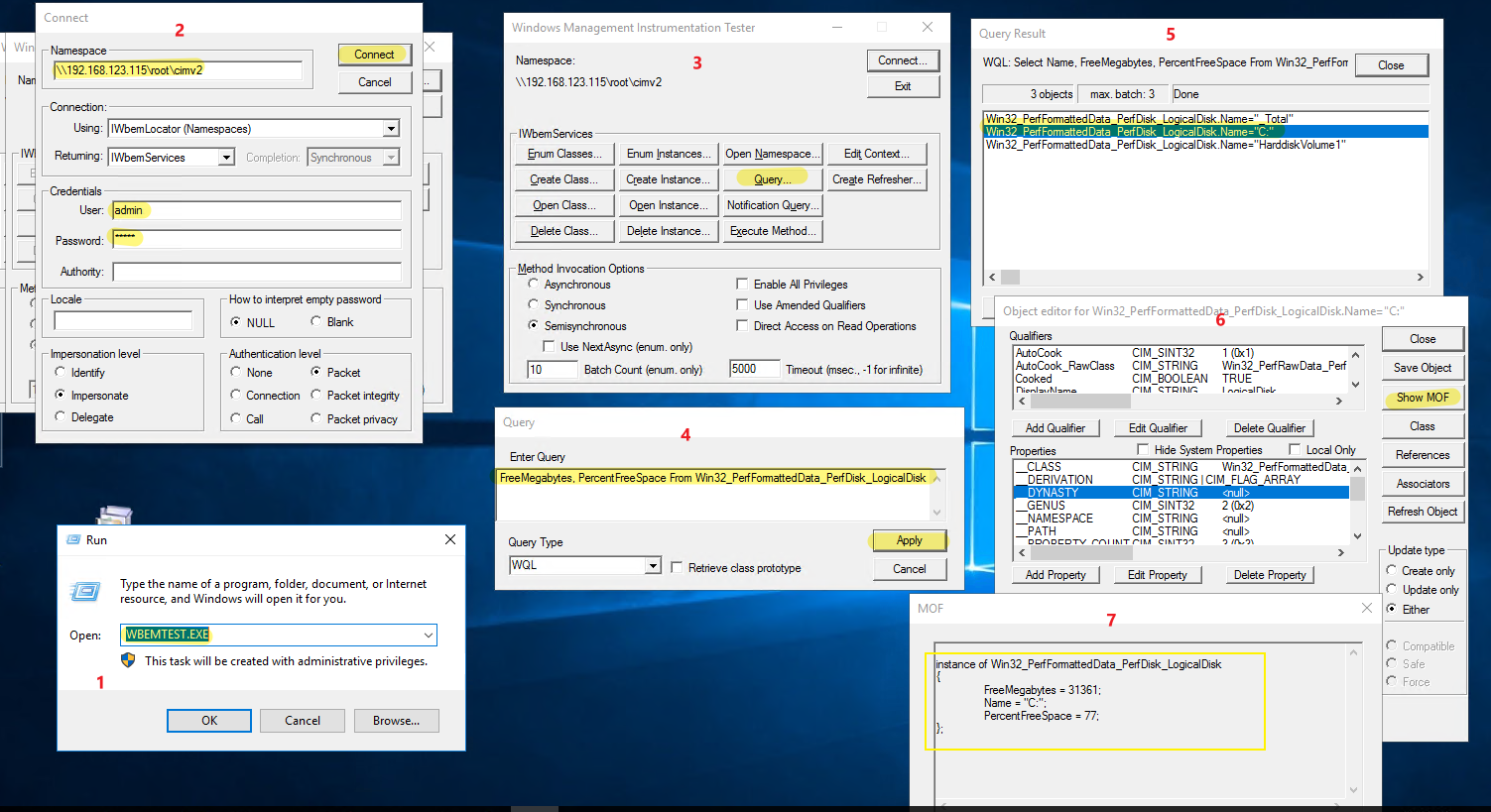Click "Notification Query..." button

(772, 204)
